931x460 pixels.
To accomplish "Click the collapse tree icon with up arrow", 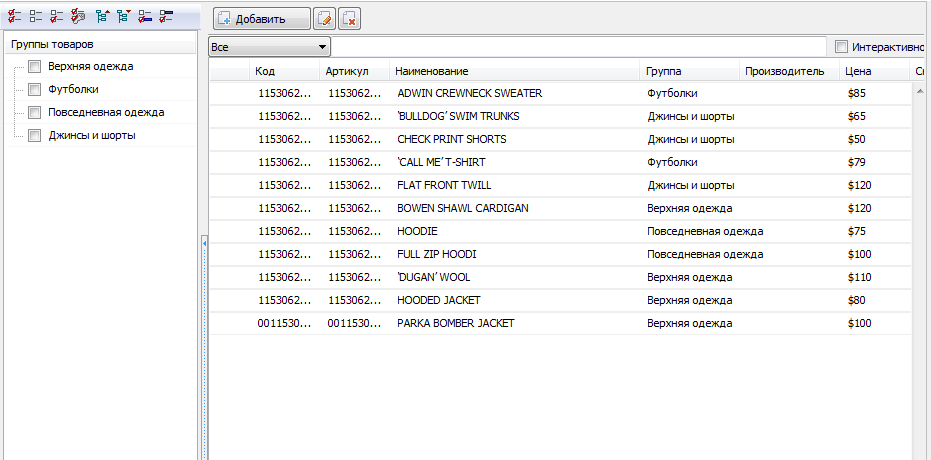I will click(102, 16).
